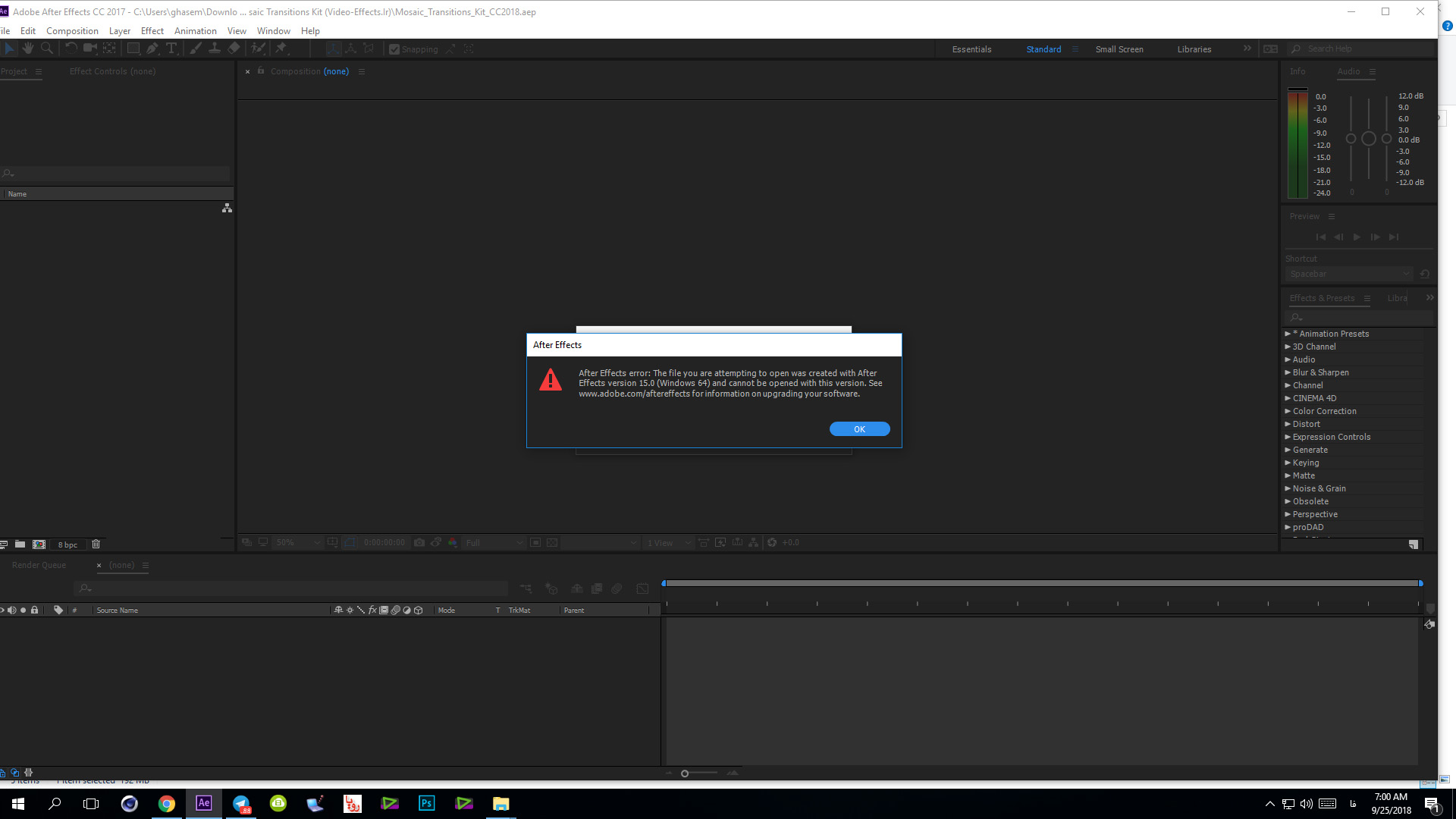The image size is (1456, 819).
Task: Select the Pan Behind anchor point tool
Action: [x=110, y=49]
